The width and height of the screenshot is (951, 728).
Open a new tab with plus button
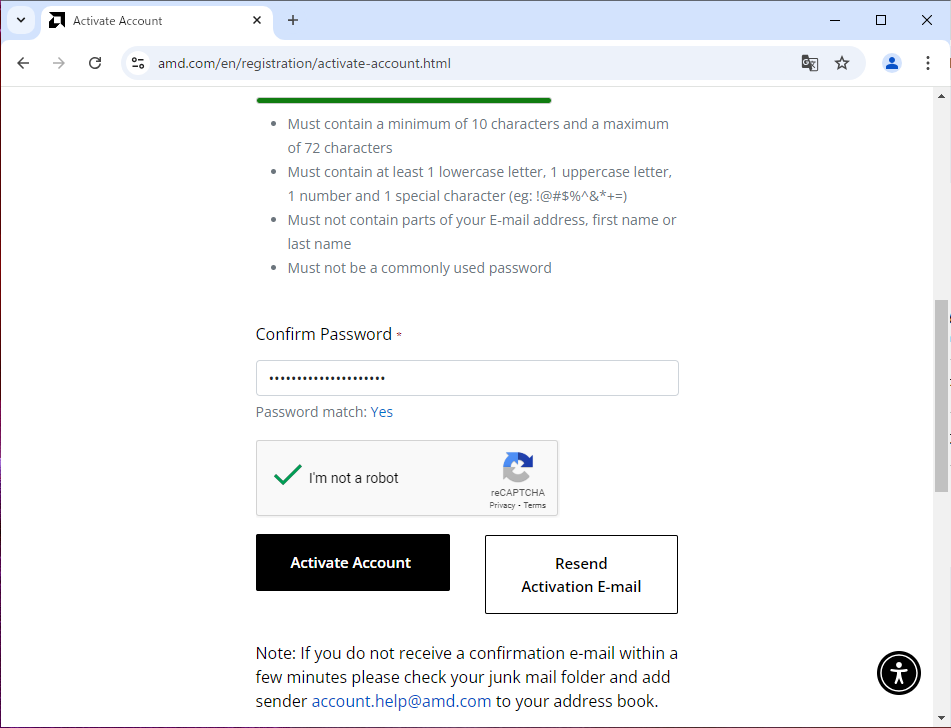coord(293,20)
